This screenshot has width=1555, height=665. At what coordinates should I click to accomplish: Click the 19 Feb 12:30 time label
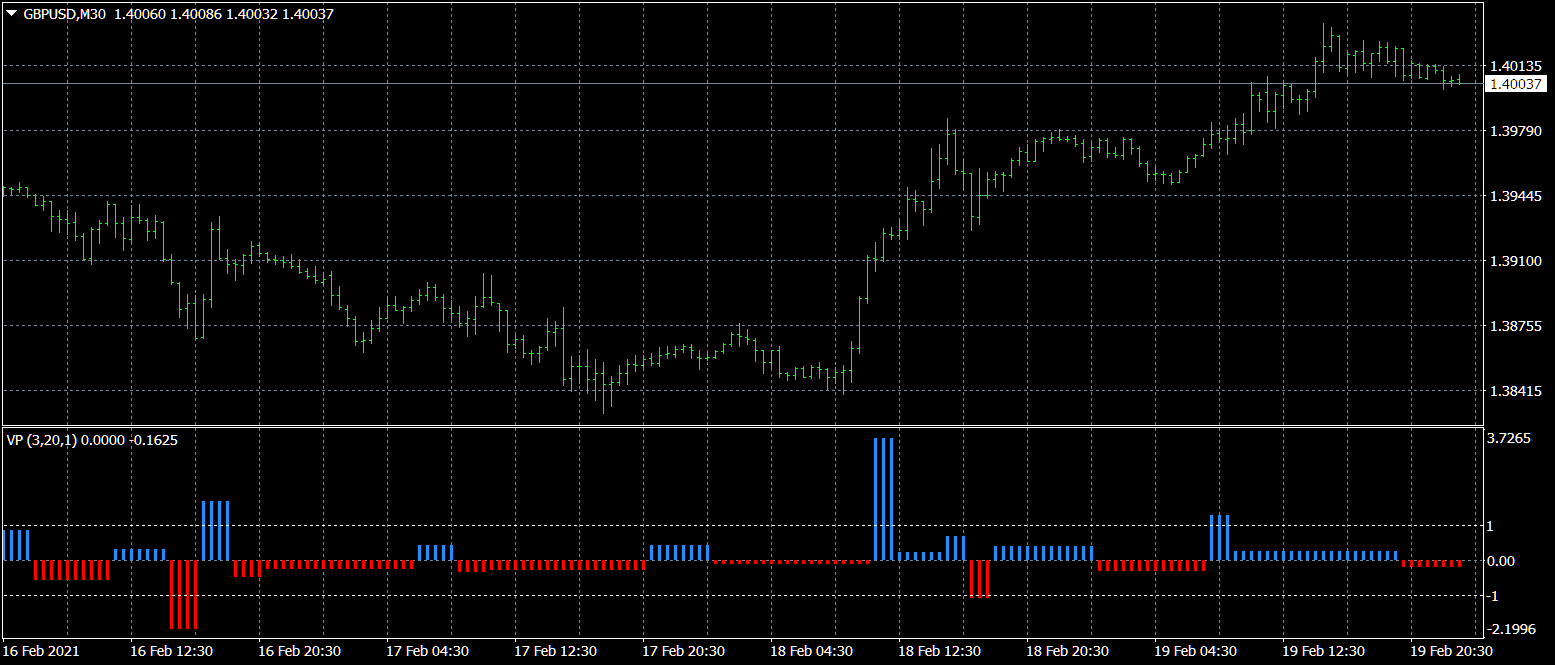coord(1323,651)
